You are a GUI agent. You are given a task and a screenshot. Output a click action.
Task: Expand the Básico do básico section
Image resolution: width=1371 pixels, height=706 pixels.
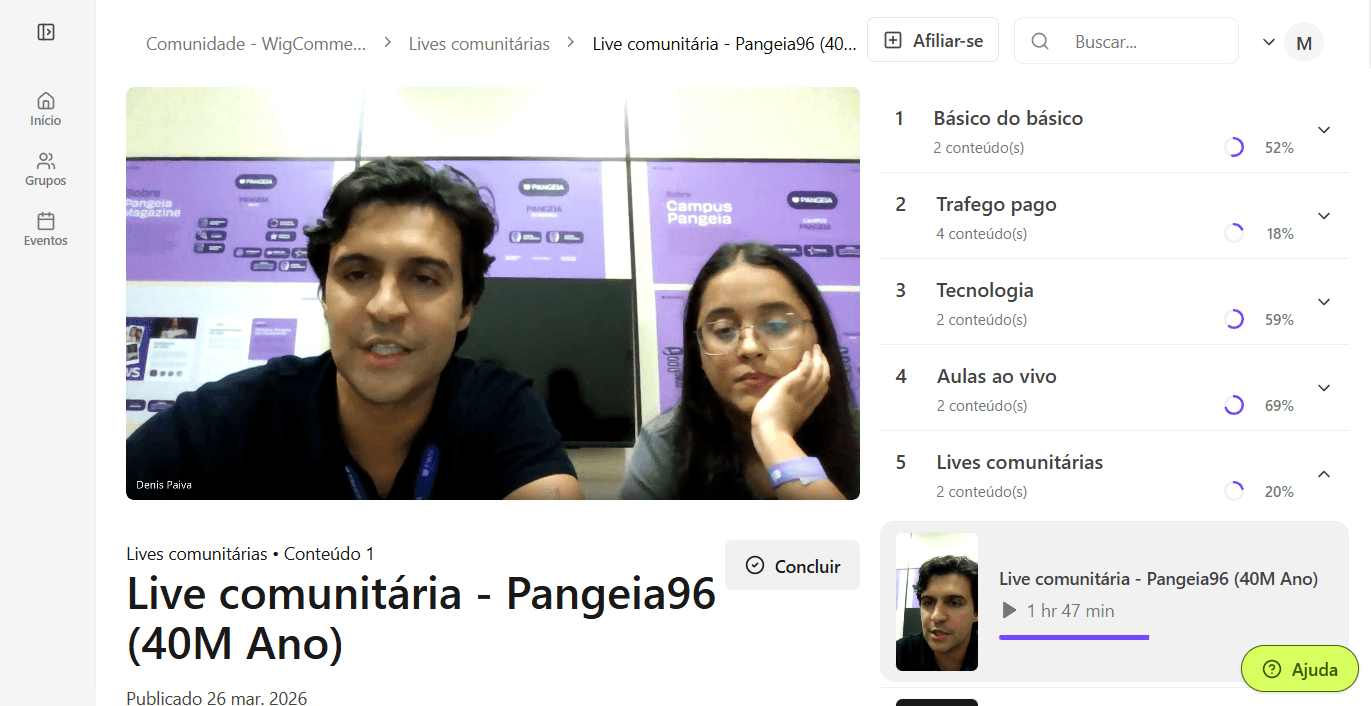click(1324, 130)
